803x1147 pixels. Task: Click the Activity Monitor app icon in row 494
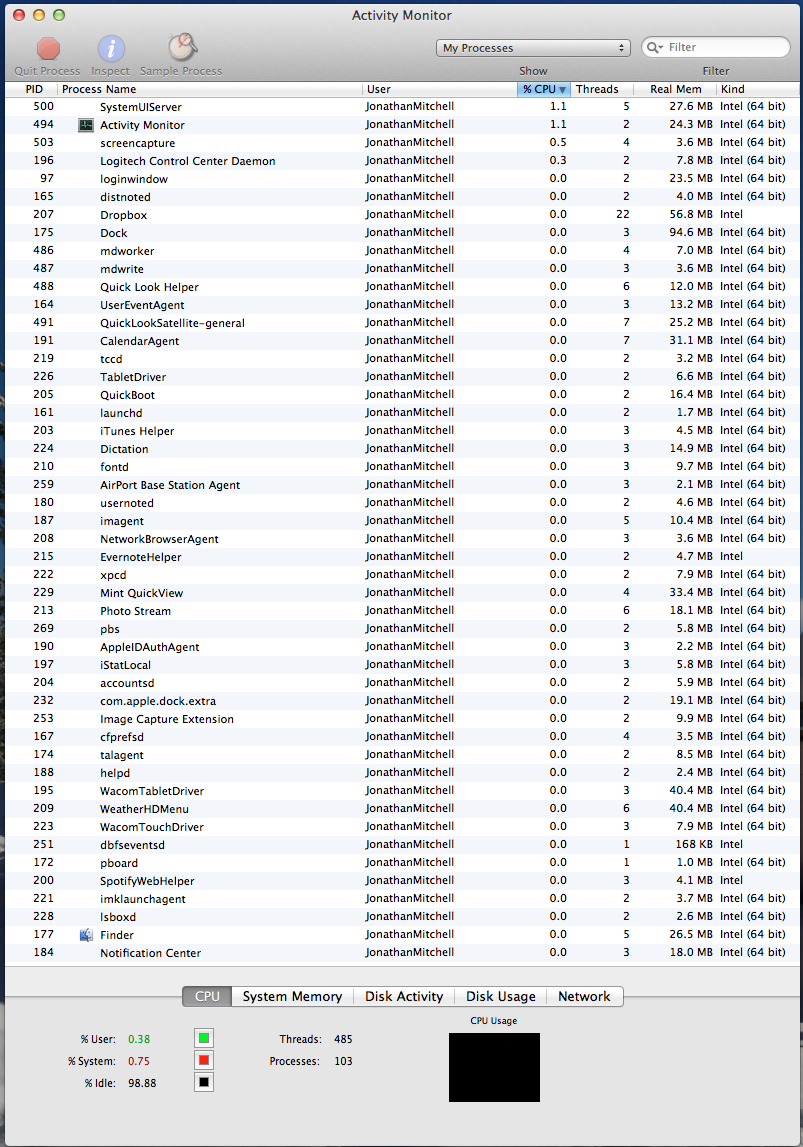(86, 125)
